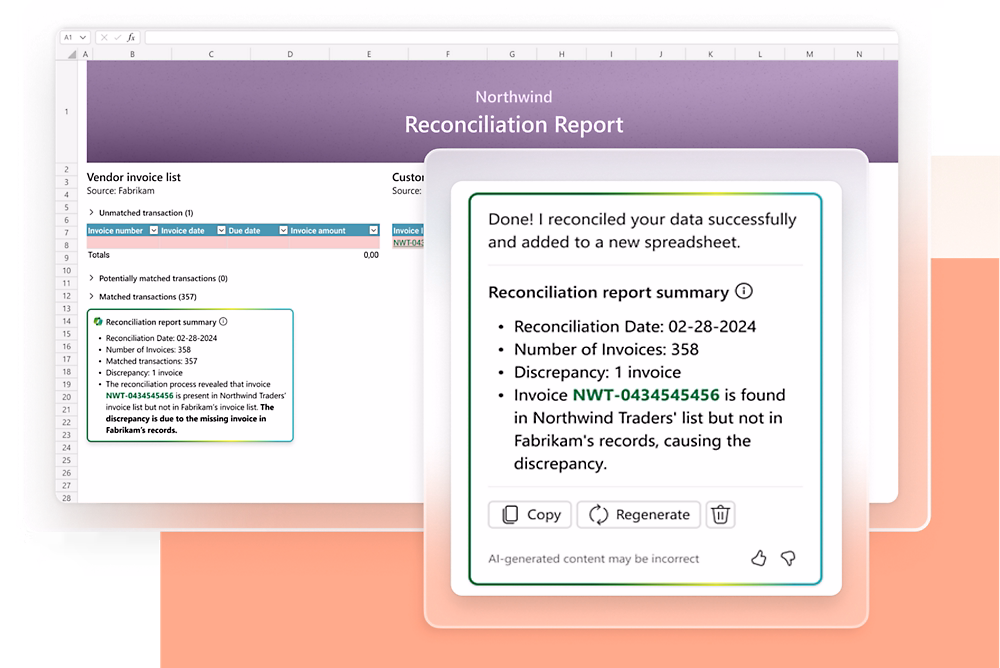Open the Due date column filter dropdown
Screen dimensions: 1000x668
pyautogui.click(x=283, y=230)
